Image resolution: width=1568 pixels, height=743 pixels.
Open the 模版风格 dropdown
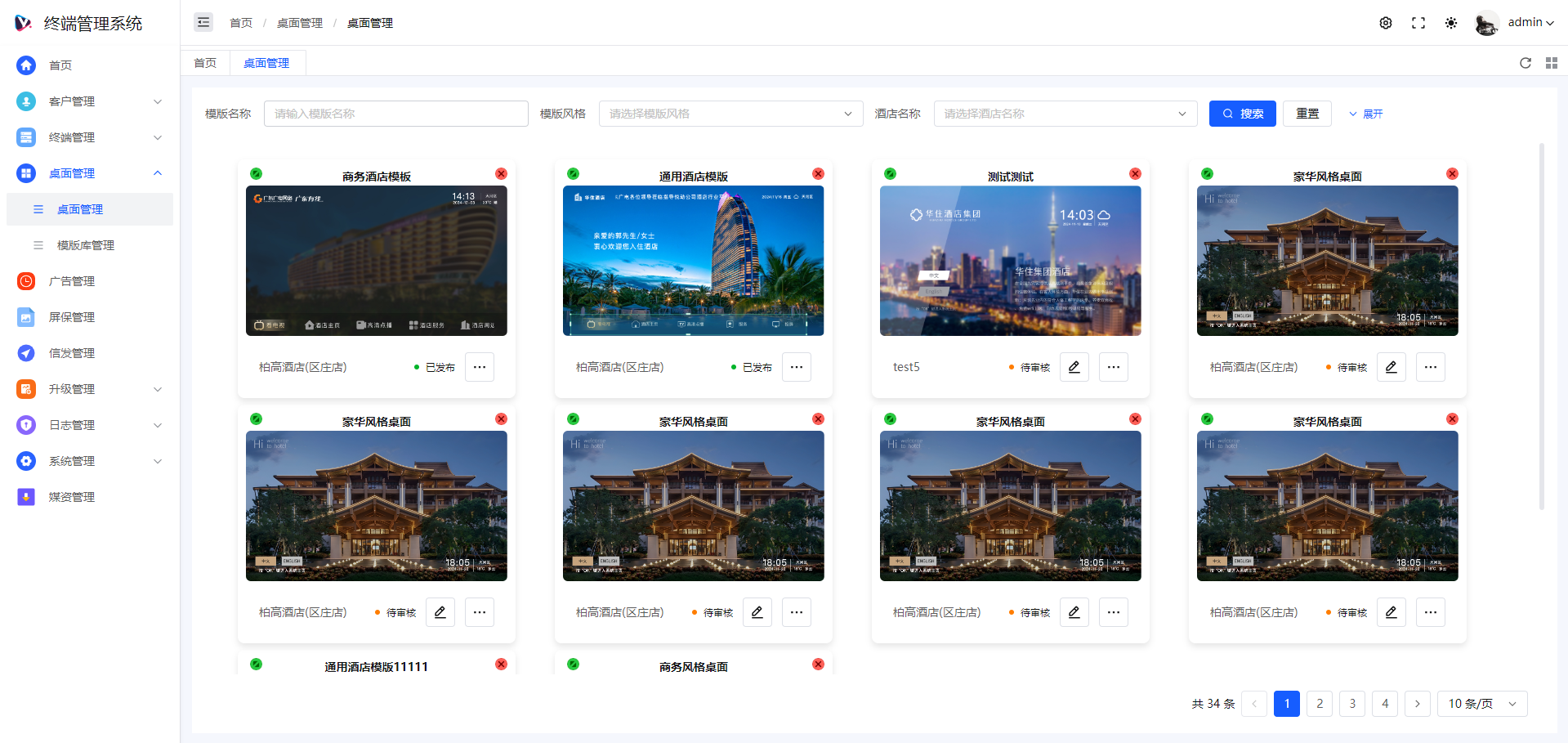(731, 114)
